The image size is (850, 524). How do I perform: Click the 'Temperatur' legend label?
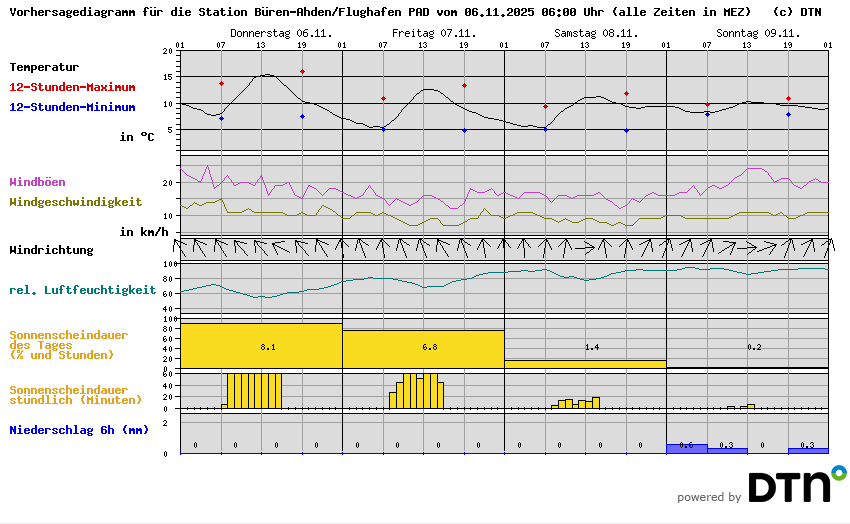tap(44, 67)
